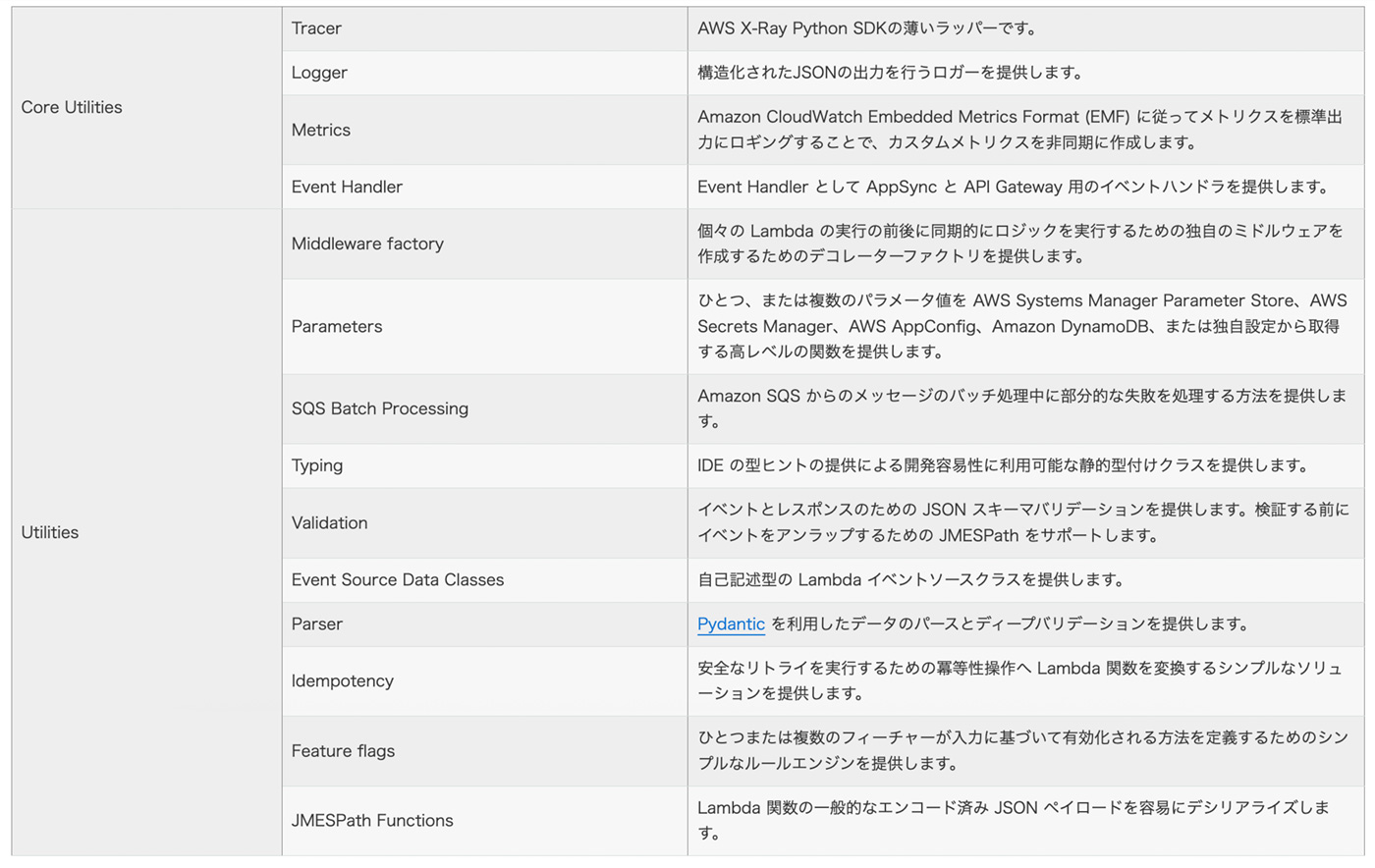Click the AWS X-Ray Python SDK description
The image size is (1375, 868).
click(867, 28)
